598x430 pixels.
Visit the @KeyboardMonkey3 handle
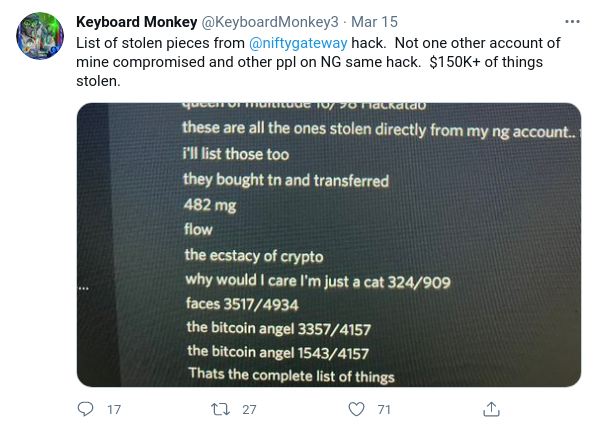[x=270, y=22]
